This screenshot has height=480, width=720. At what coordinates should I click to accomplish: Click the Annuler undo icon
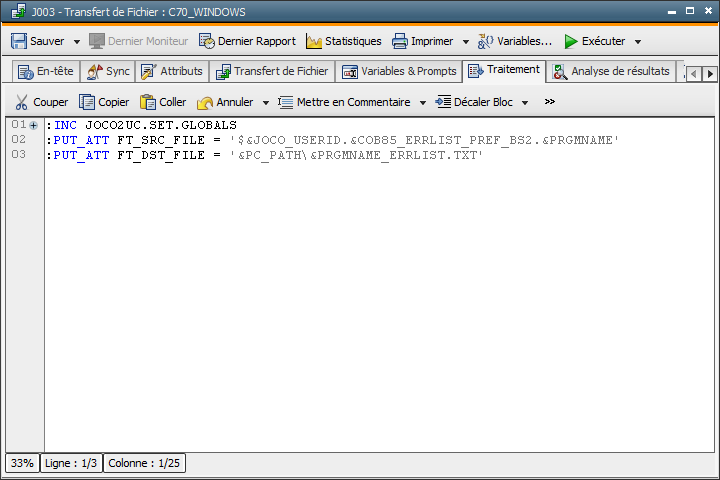[x=205, y=102]
